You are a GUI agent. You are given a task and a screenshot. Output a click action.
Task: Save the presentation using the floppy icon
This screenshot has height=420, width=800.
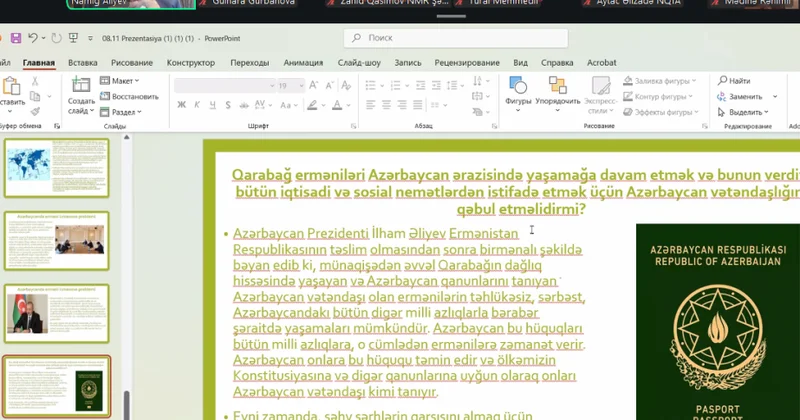(16, 38)
